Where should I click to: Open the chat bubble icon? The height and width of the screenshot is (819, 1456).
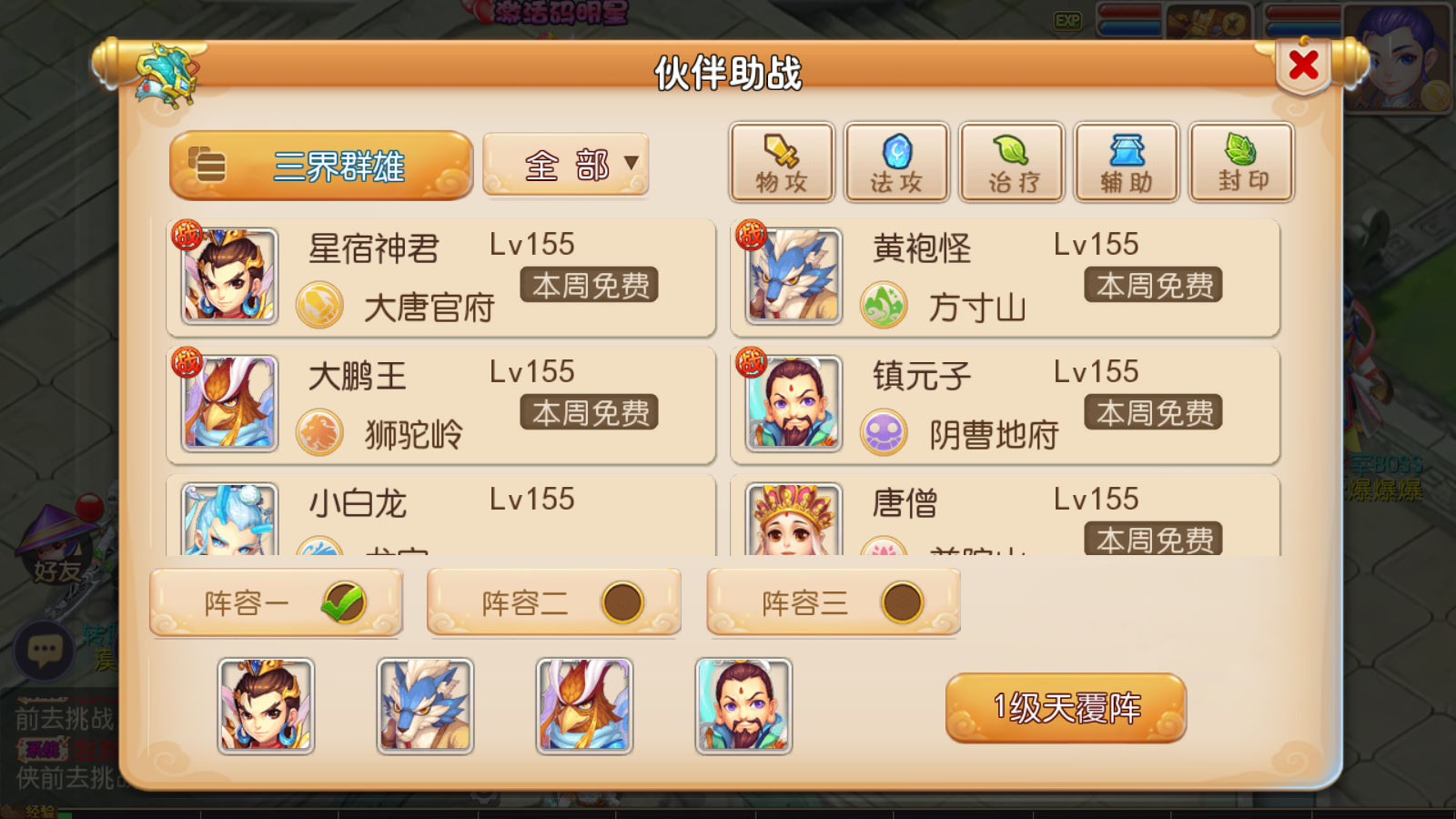(x=45, y=650)
